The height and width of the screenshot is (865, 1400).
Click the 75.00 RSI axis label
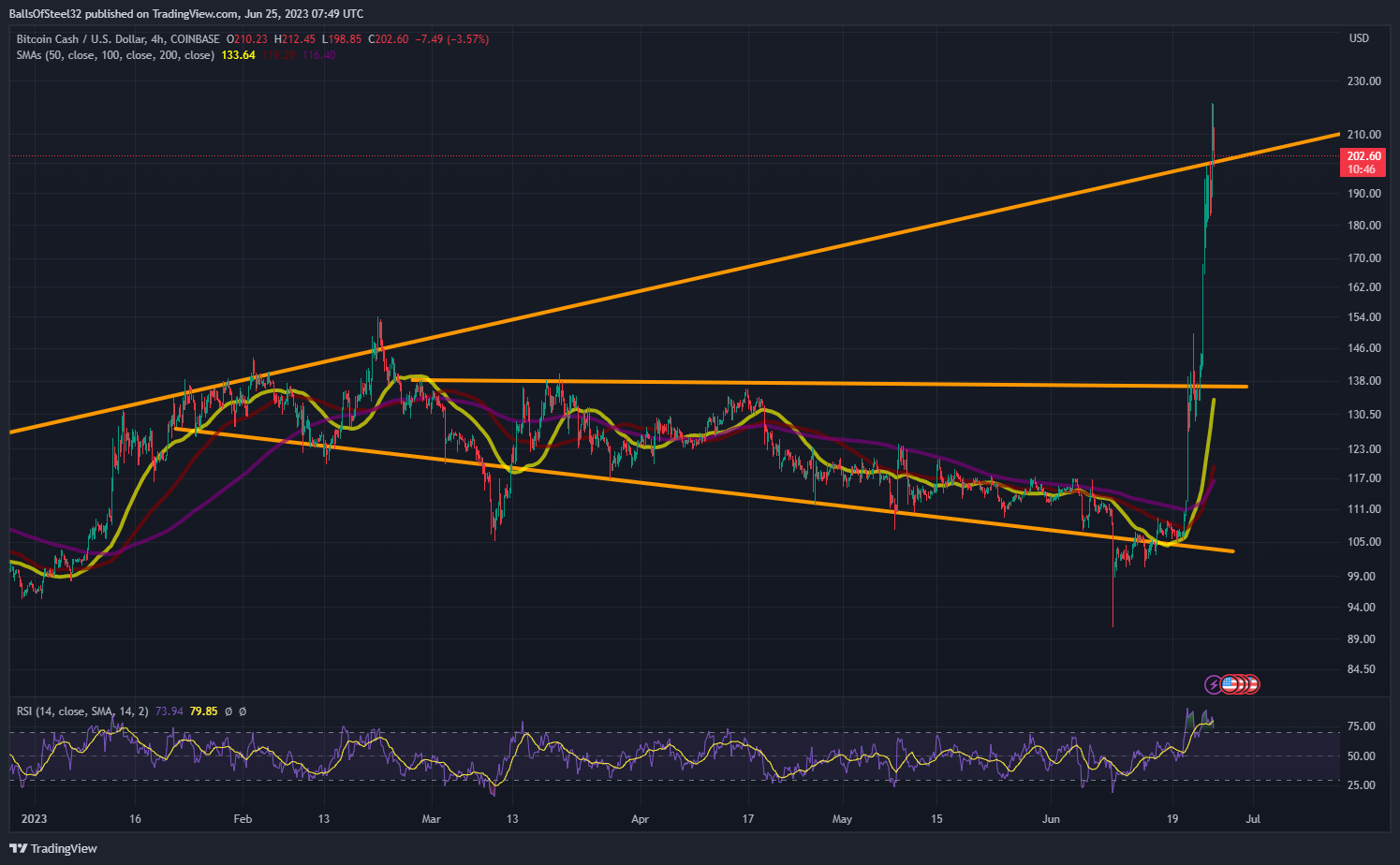(x=1363, y=726)
